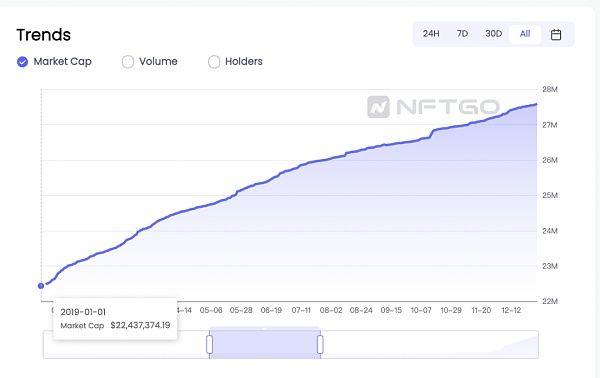Click the 12-12 date label on axis
This screenshot has height=378, width=600.
tap(511, 310)
